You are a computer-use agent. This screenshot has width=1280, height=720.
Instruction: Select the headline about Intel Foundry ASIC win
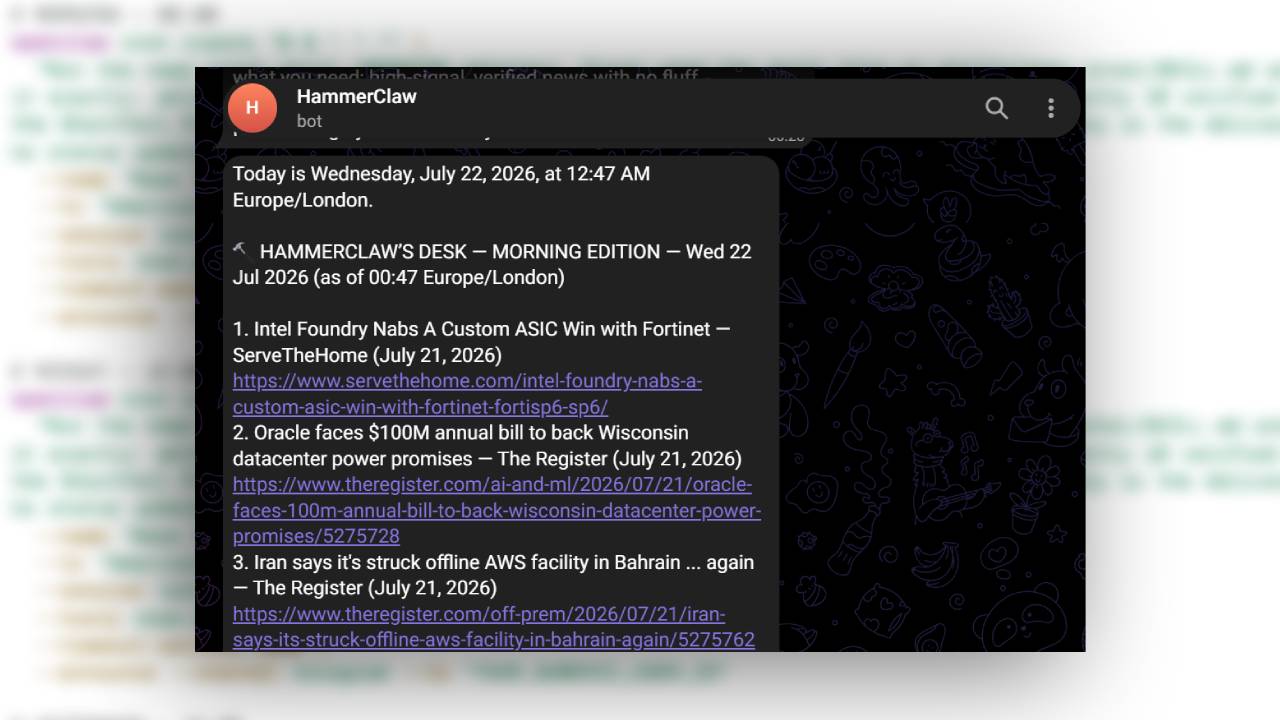[481, 342]
